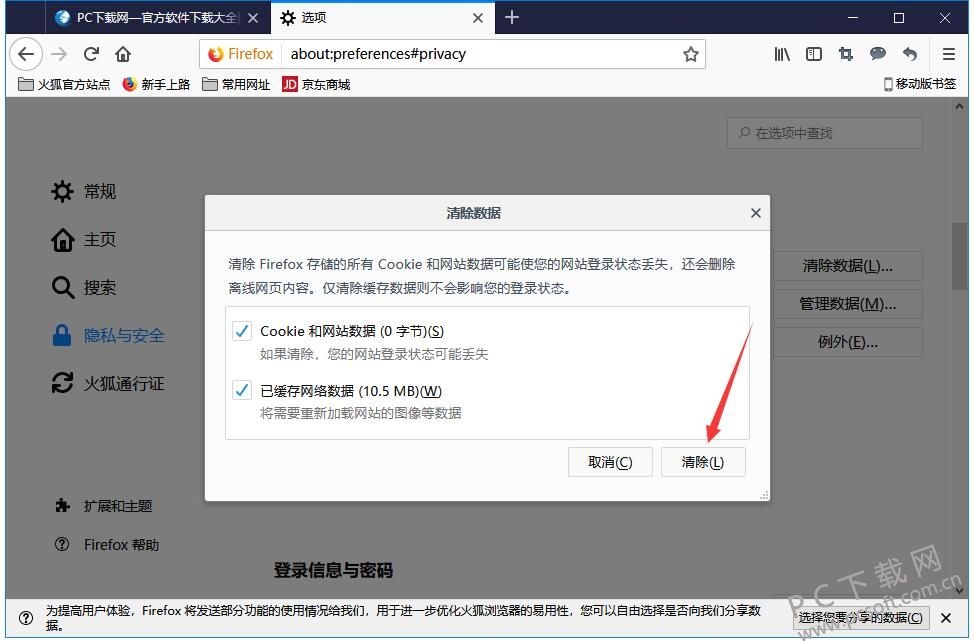Click the Home toolbar icon
Screen dimensions: 974x643
click(123, 54)
